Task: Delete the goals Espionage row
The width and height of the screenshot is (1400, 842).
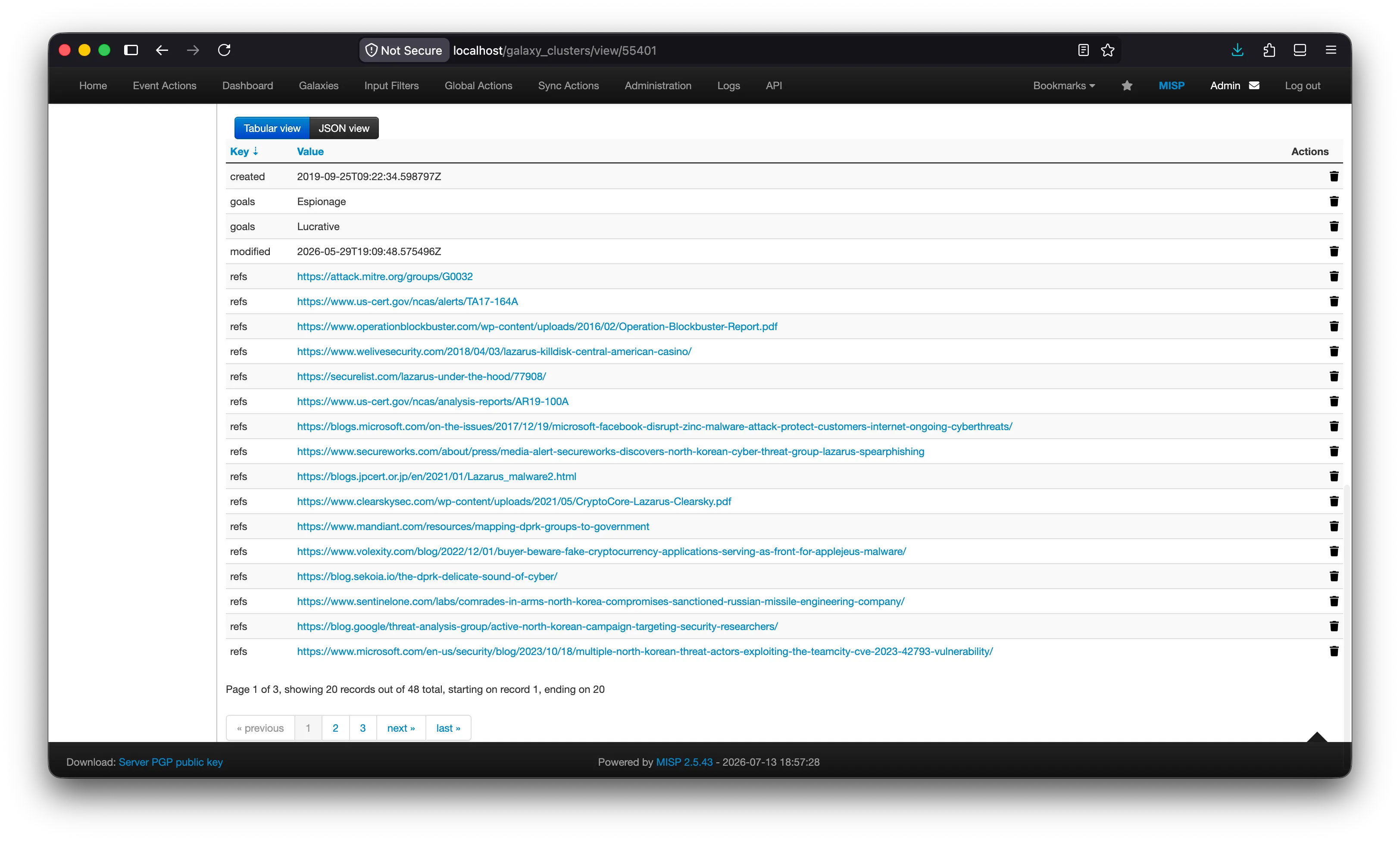Action: tap(1334, 201)
